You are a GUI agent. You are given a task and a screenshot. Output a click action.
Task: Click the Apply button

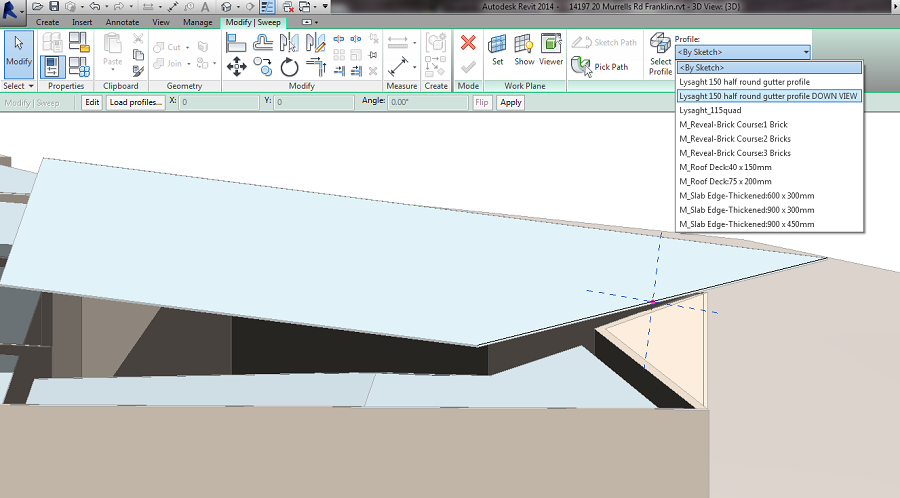[x=510, y=102]
